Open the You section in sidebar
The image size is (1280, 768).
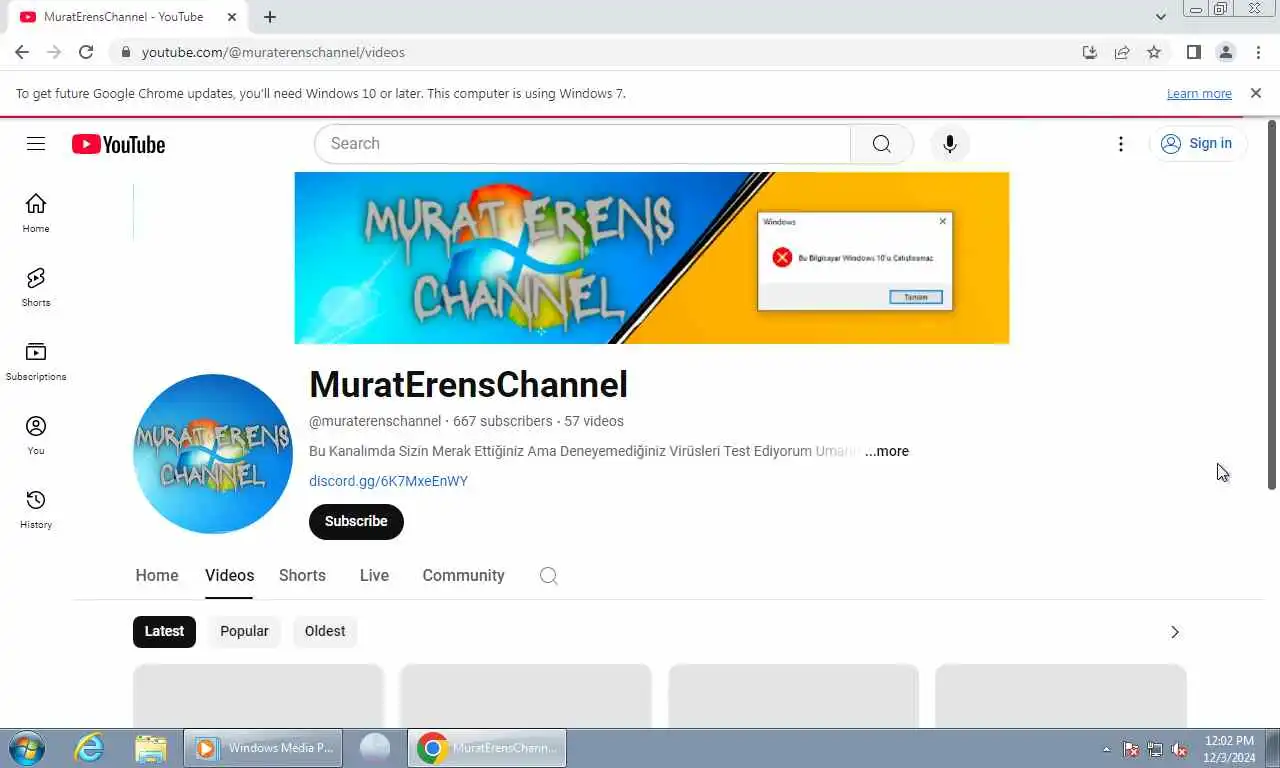point(36,435)
